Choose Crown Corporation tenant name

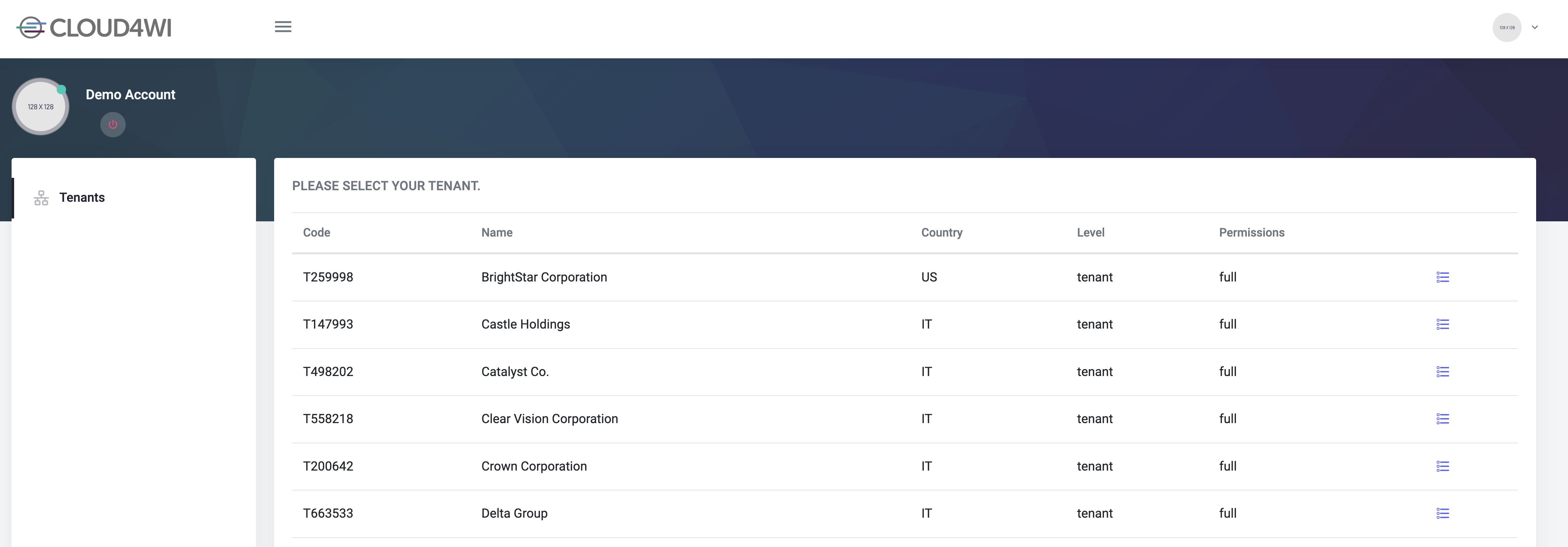534,467
